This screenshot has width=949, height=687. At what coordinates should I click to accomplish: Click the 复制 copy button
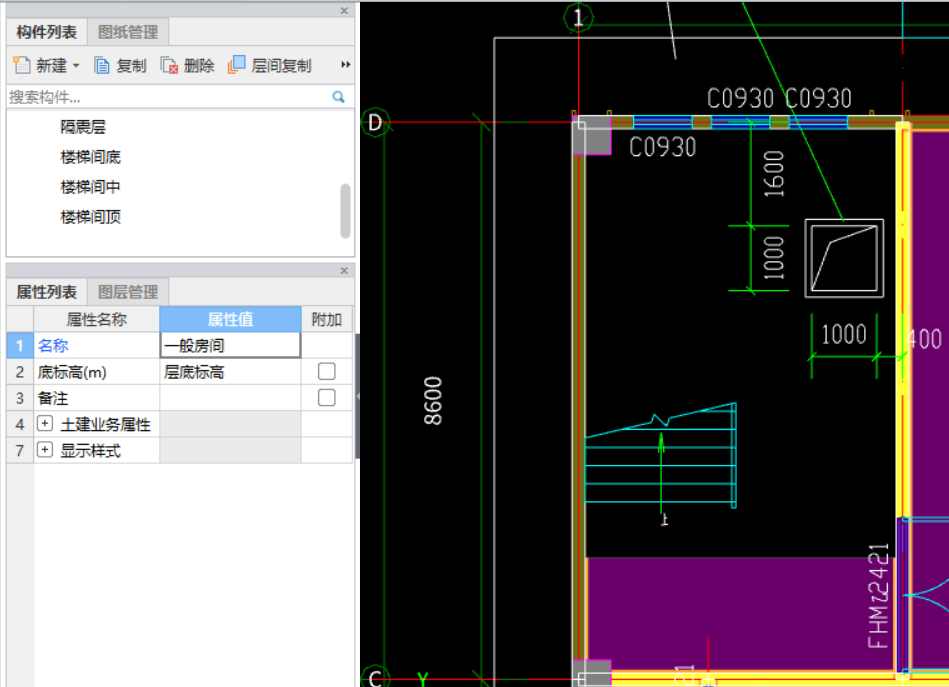[120, 65]
